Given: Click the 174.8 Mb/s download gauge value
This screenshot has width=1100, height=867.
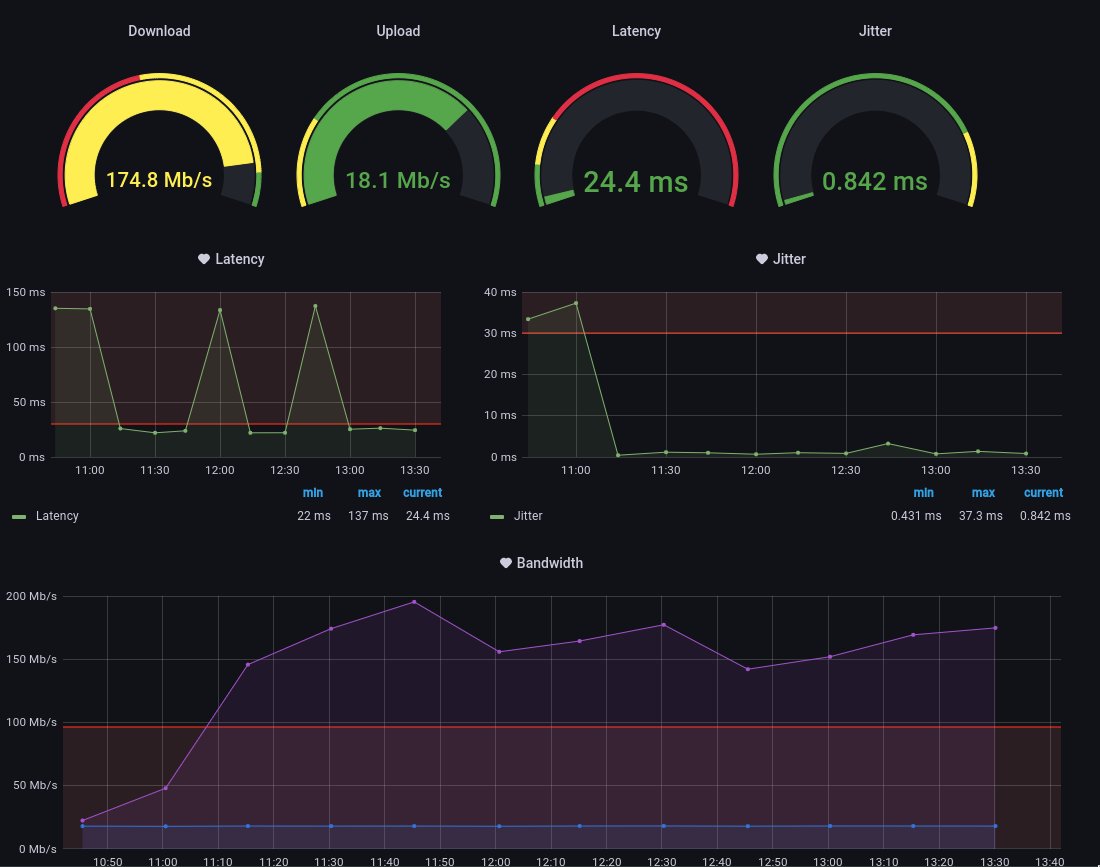Looking at the screenshot, I should tap(159, 180).
